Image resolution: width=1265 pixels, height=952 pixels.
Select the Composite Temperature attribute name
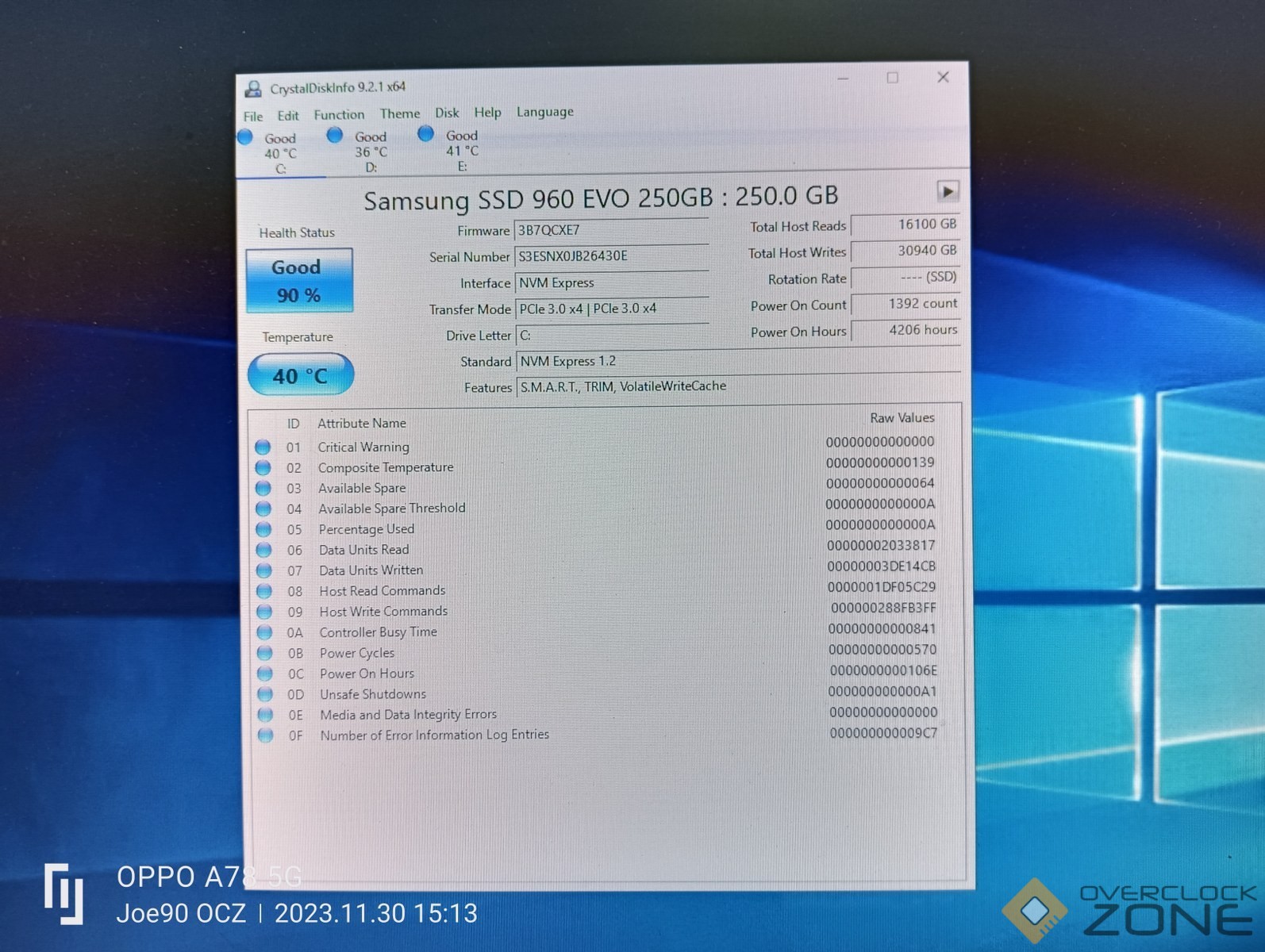386,467
